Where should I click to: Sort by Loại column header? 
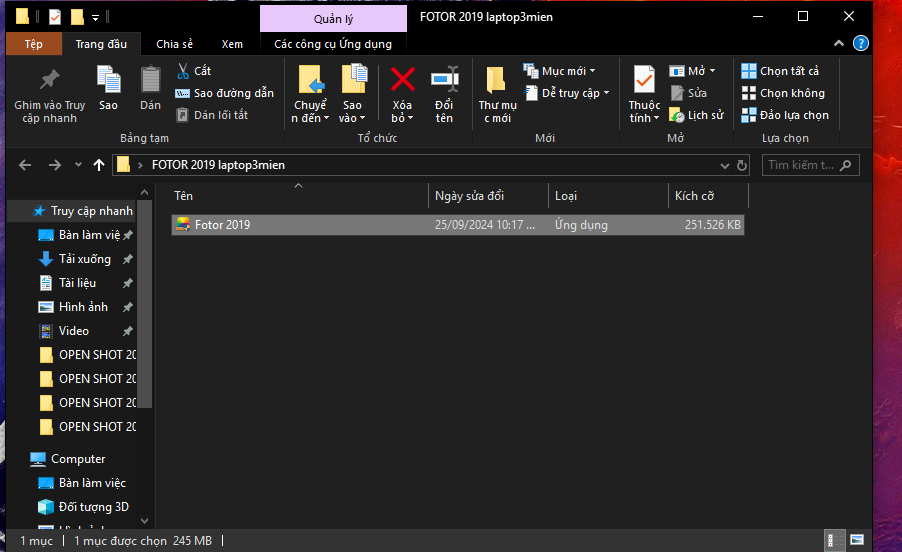coord(608,196)
